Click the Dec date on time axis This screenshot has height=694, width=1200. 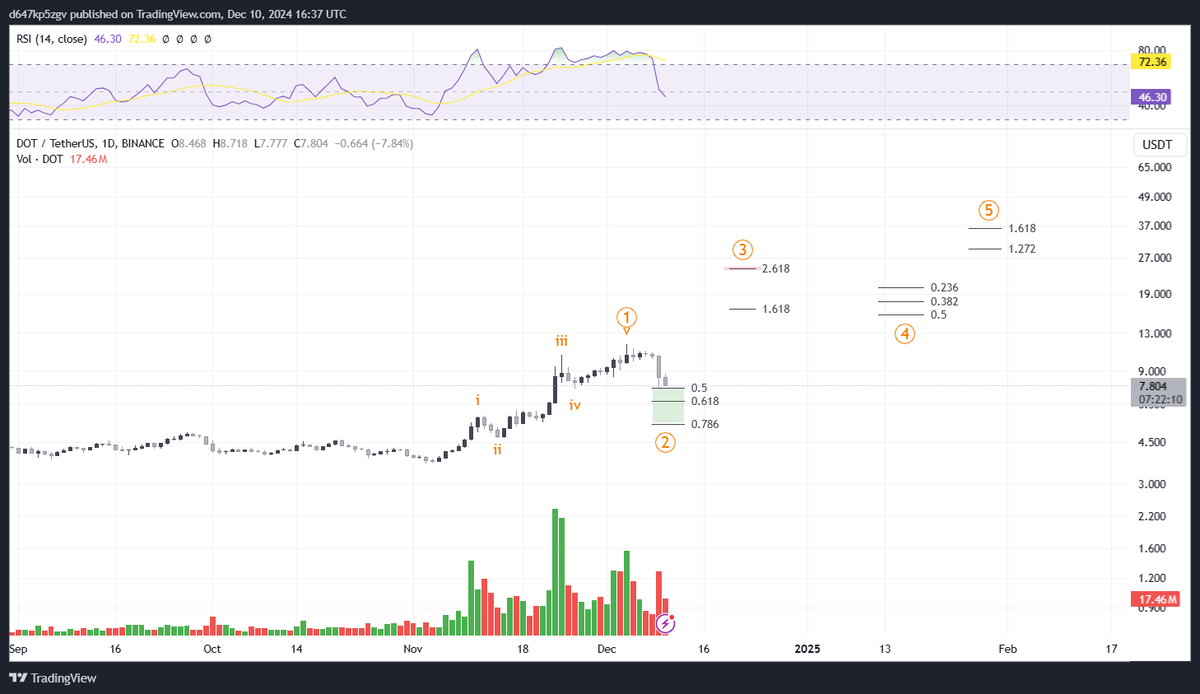609,649
